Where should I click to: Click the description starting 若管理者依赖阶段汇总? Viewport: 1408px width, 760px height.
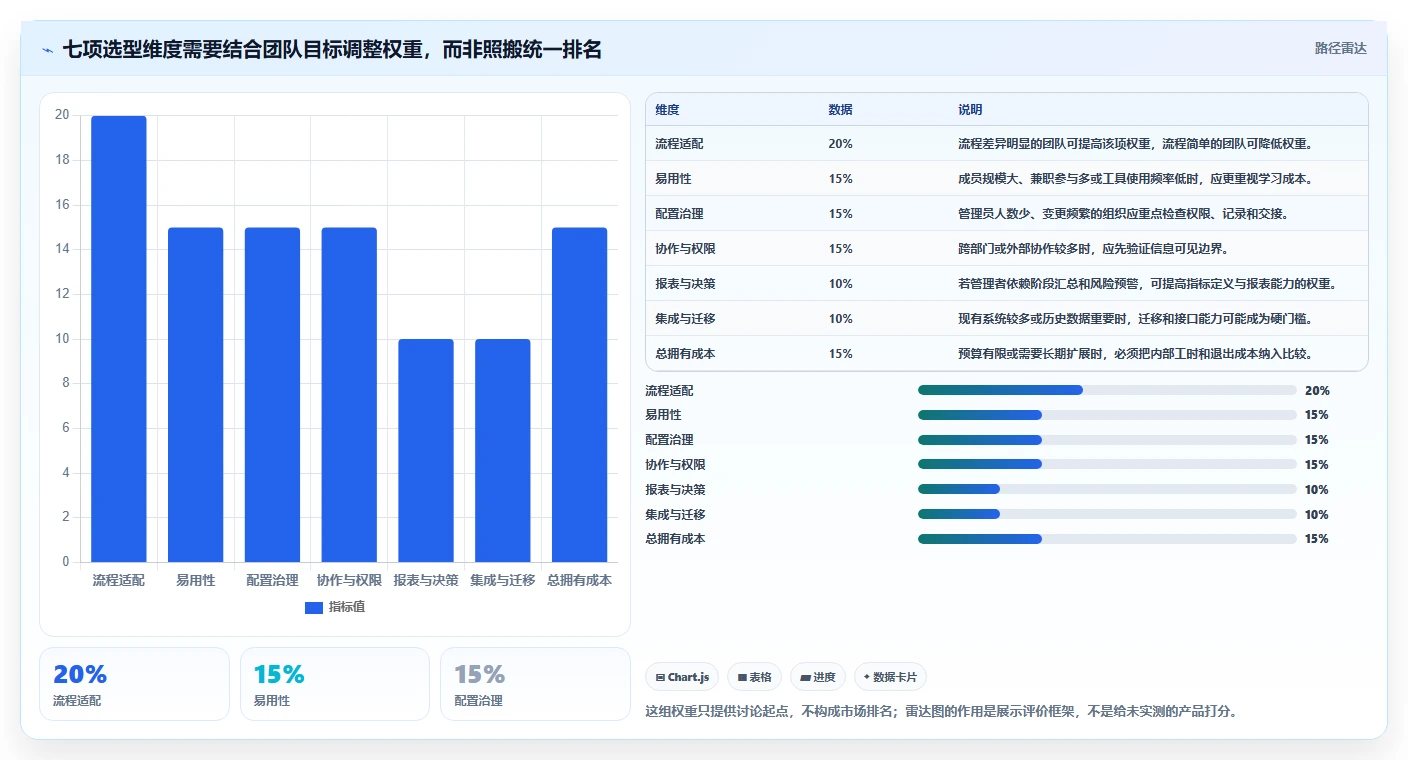click(1148, 284)
